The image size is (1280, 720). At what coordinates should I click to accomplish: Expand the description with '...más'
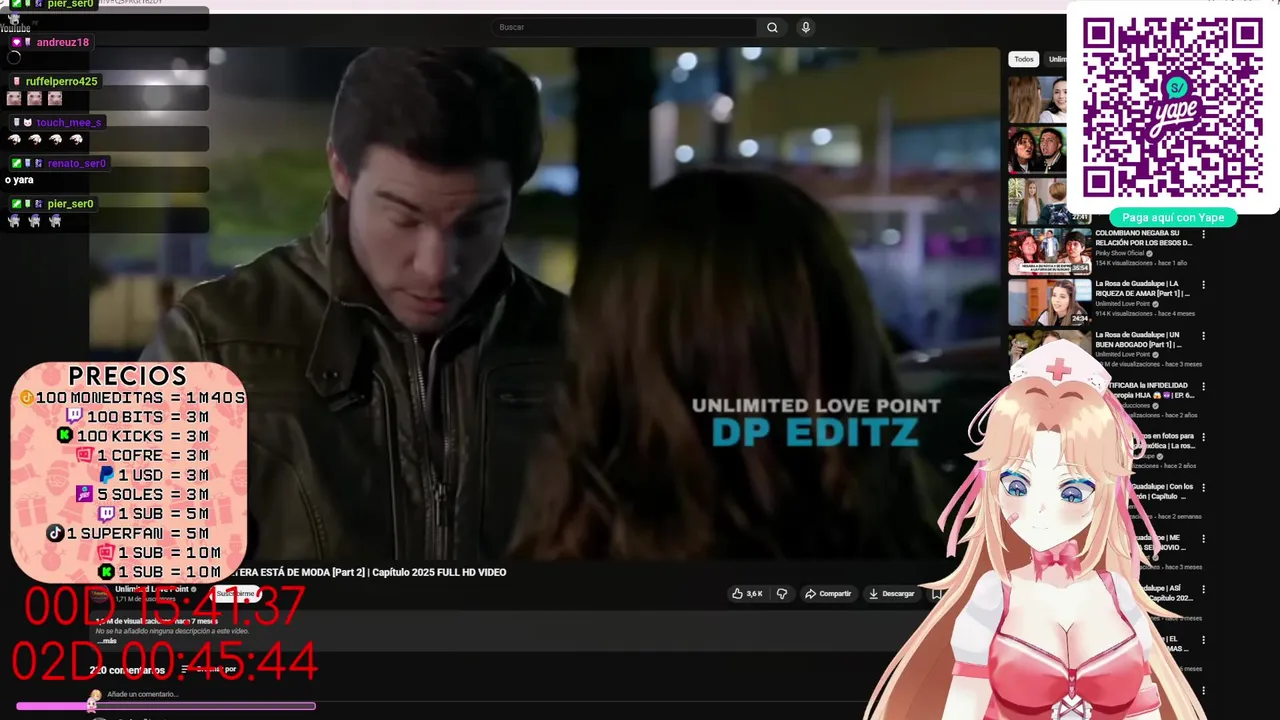[107, 640]
